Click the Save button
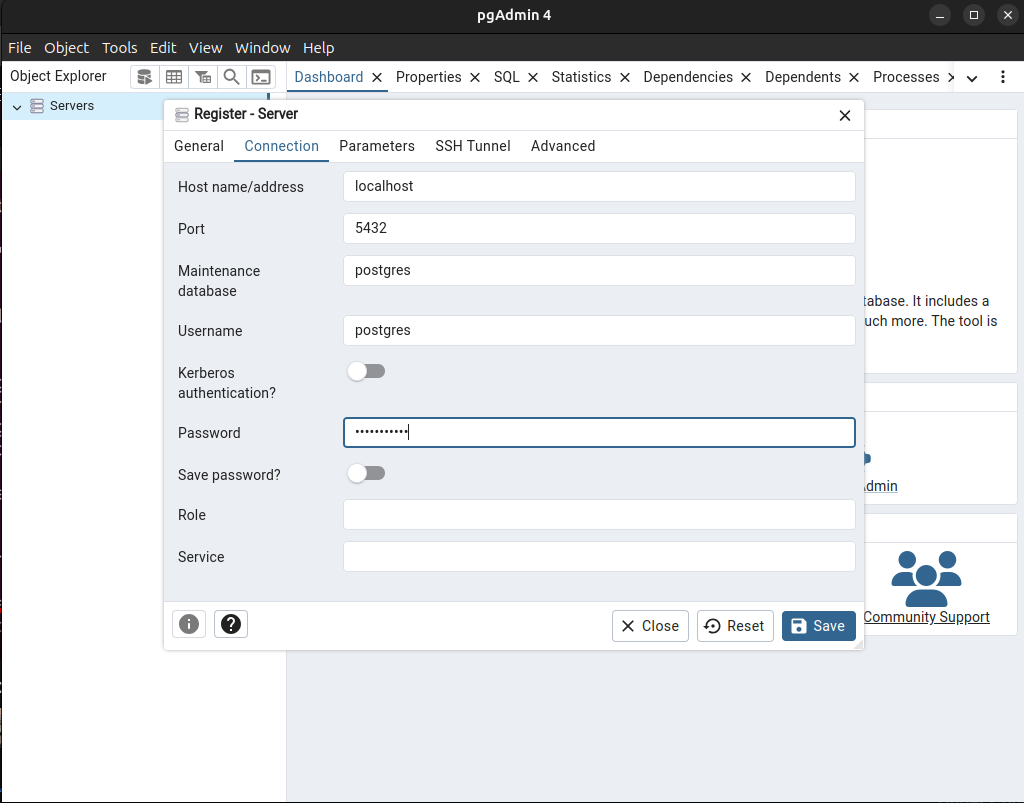The height and width of the screenshot is (803, 1024). tap(818, 626)
